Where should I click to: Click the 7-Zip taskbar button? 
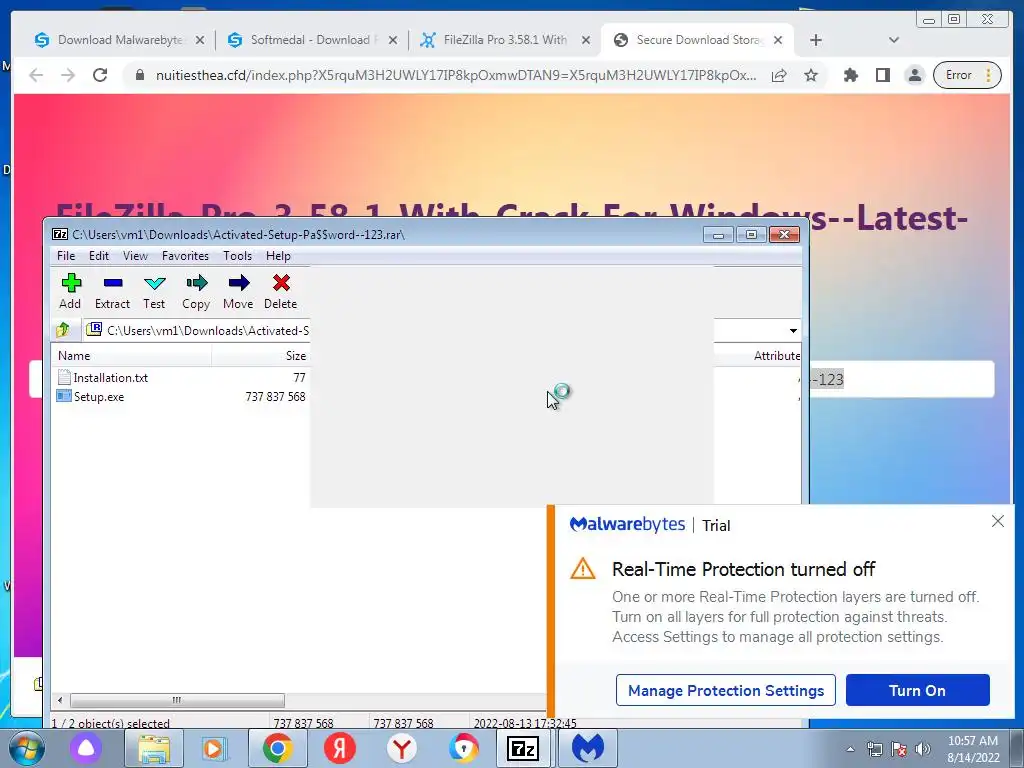pyautogui.click(x=523, y=748)
